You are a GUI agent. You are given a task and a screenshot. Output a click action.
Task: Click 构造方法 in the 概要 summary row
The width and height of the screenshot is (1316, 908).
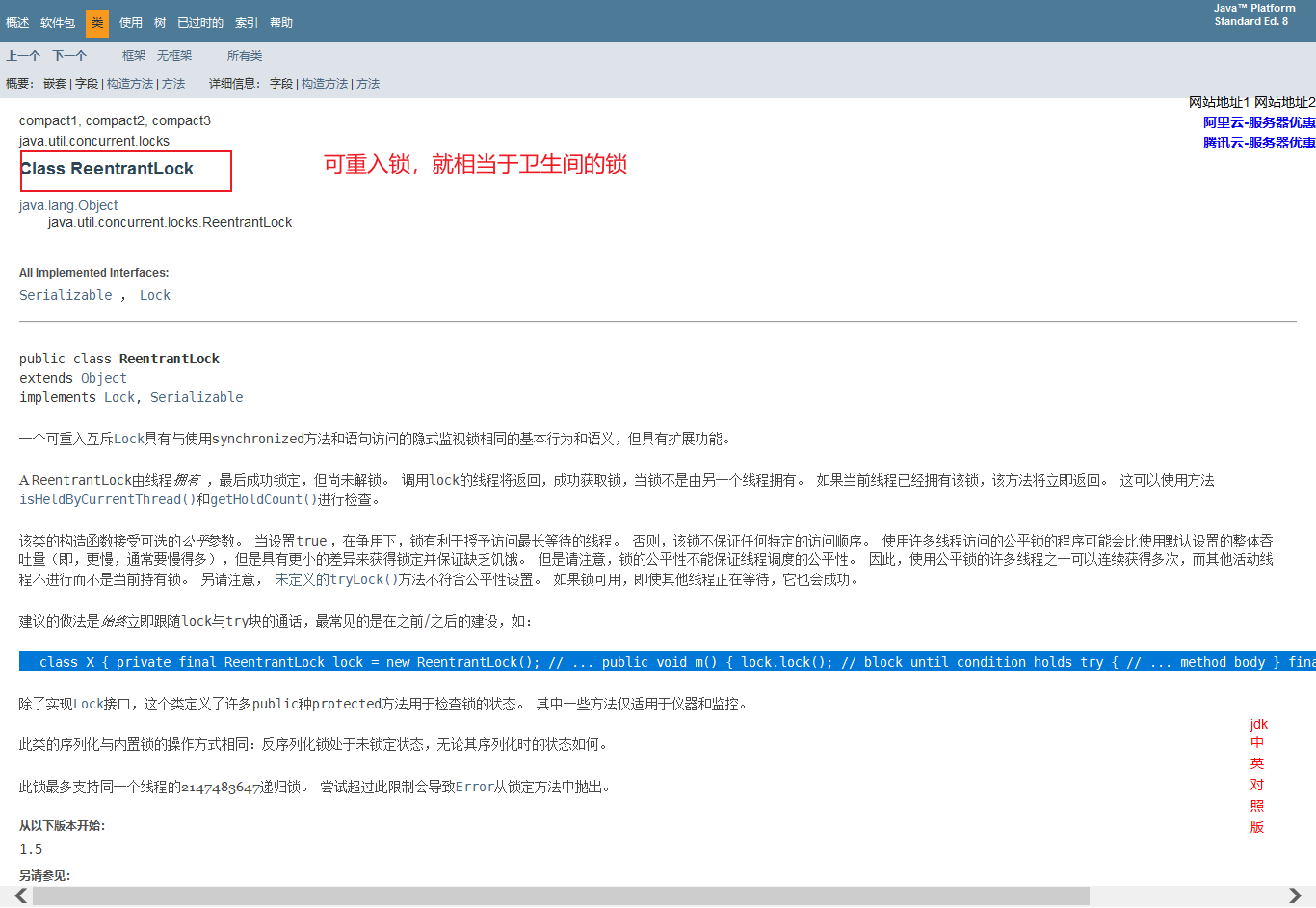(x=130, y=84)
